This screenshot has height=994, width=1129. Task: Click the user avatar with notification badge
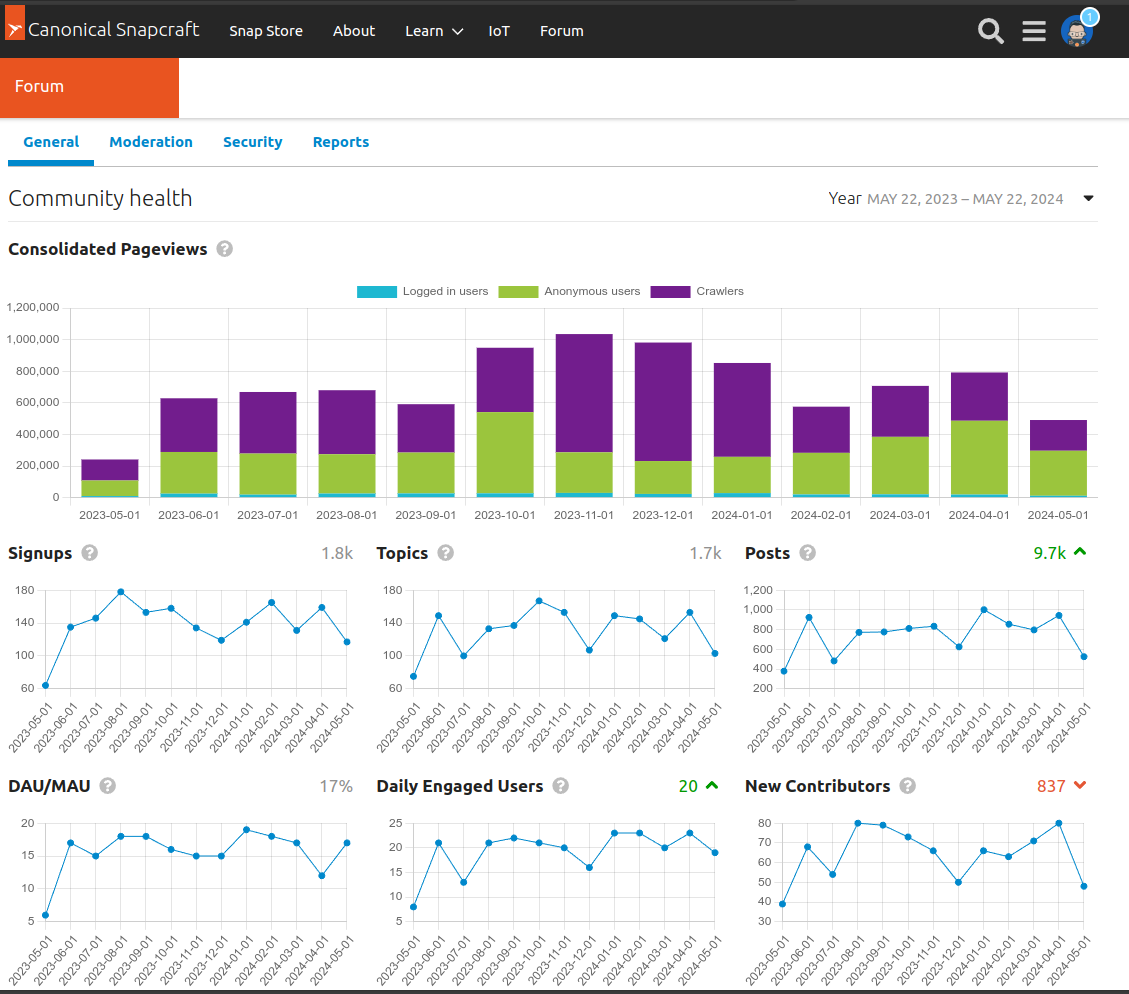tap(1076, 31)
